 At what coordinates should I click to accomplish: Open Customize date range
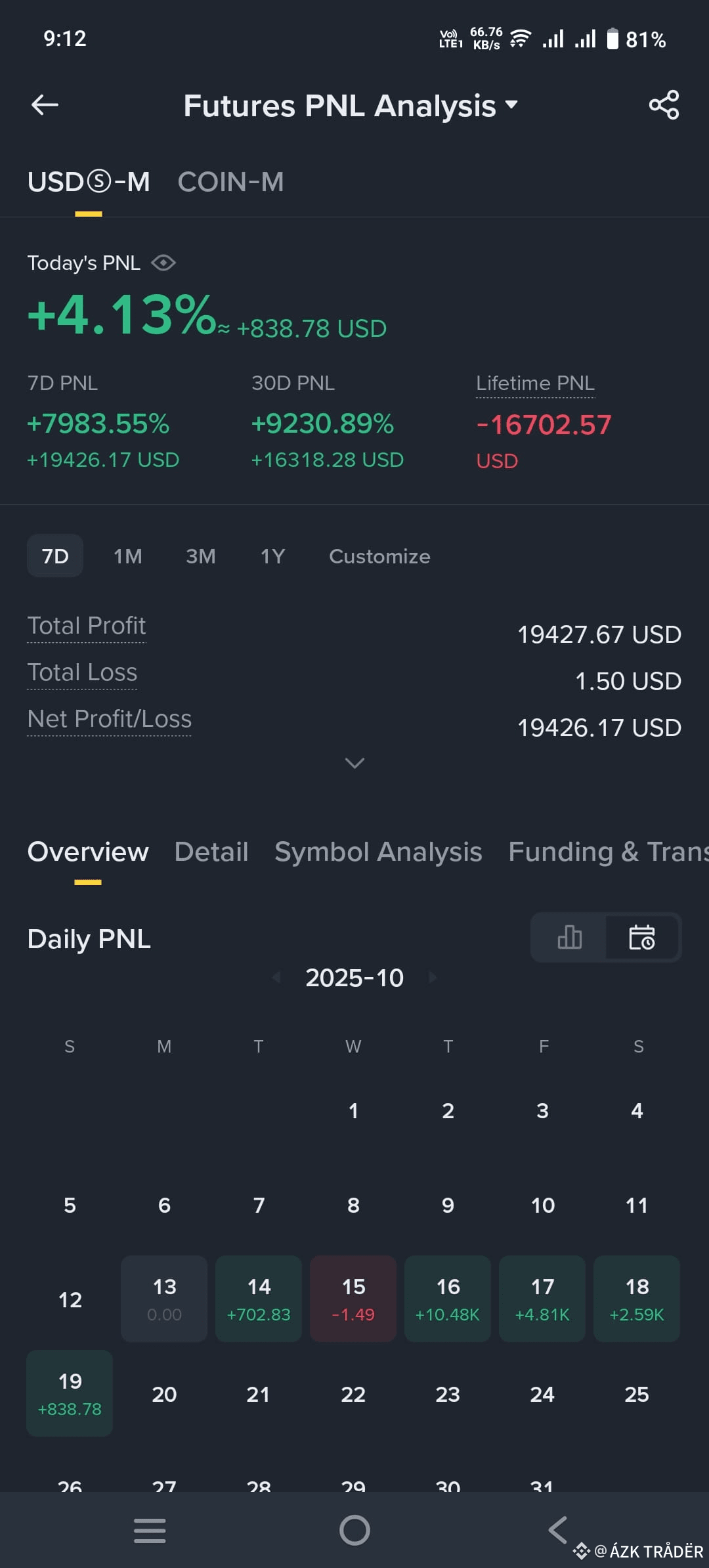pyautogui.click(x=379, y=556)
